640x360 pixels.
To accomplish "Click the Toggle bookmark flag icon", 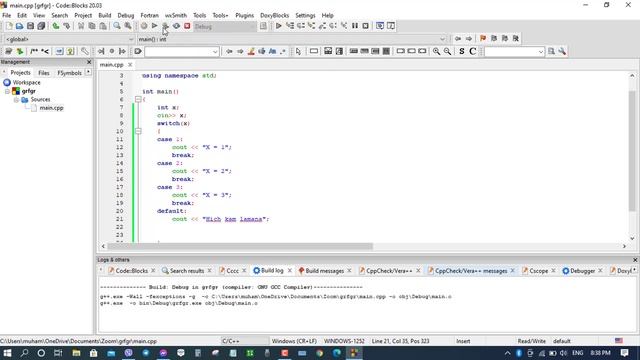I will (x=483, y=38).
